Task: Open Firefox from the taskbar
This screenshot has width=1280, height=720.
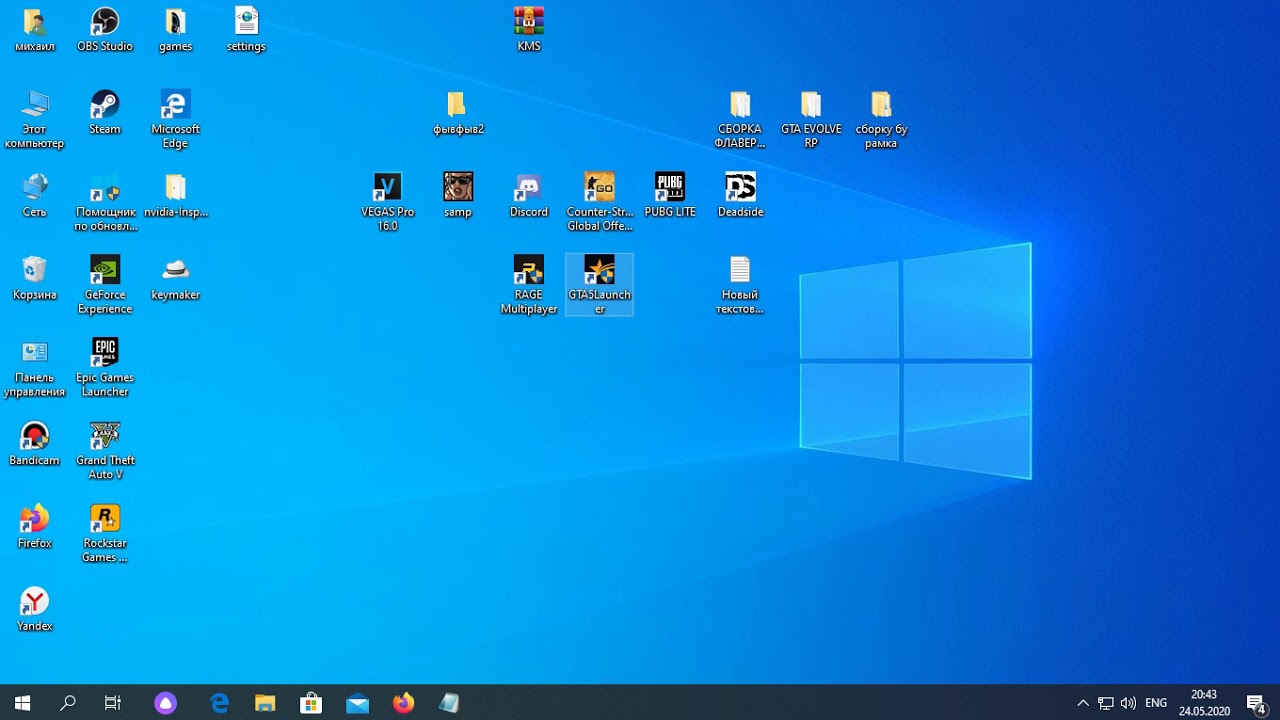Action: point(403,703)
